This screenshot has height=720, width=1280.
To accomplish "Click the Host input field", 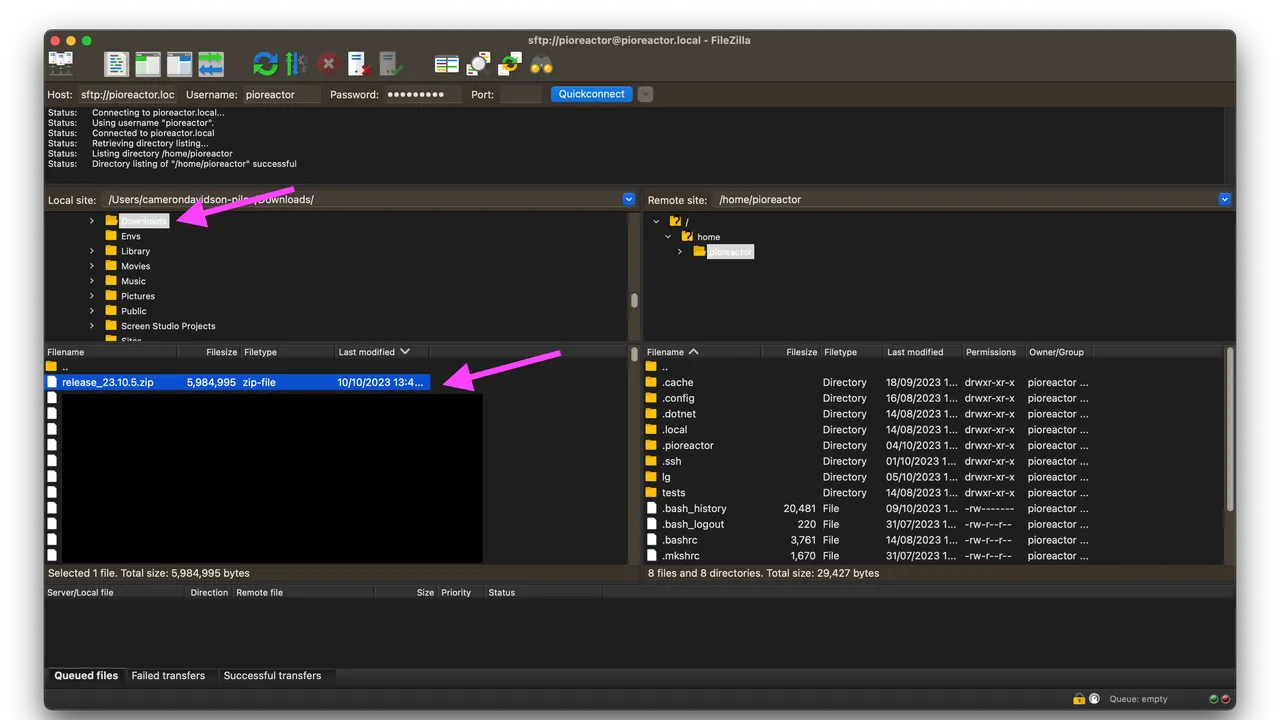I will tap(127, 94).
